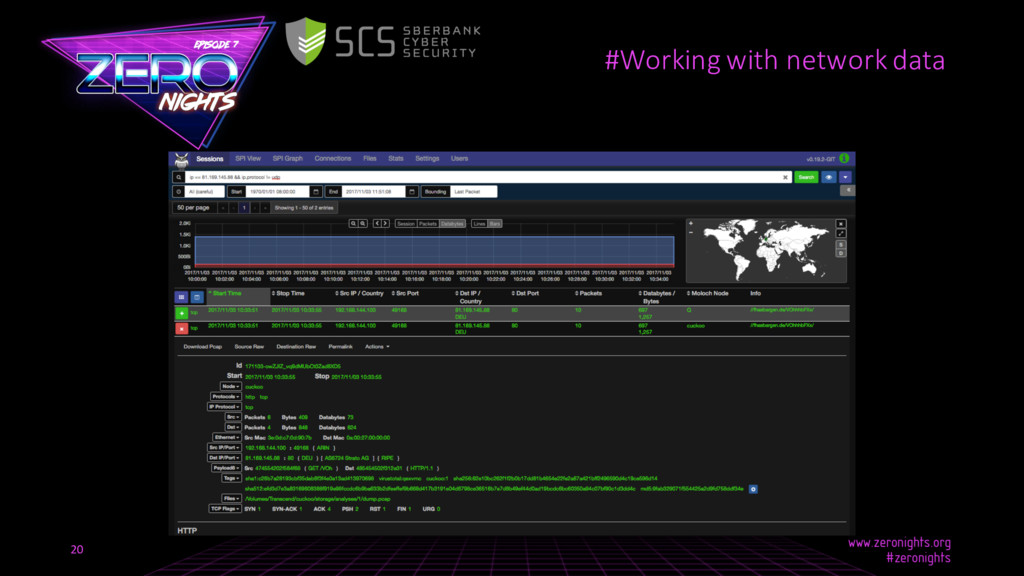This screenshot has width=1024, height=576.
Task: Toggle the eye views button
Action: (829, 177)
